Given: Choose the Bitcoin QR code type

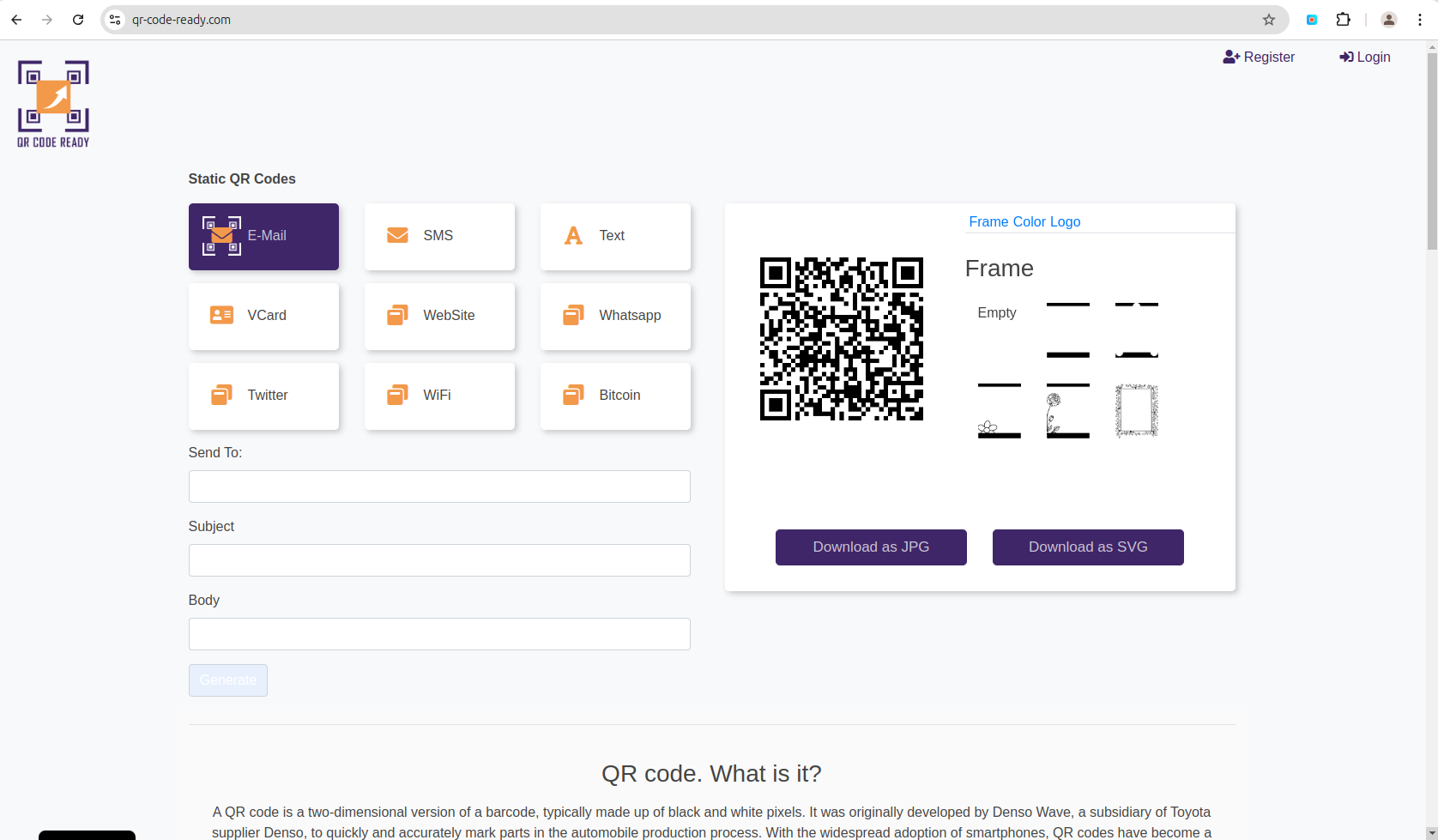Looking at the screenshot, I should (x=615, y=396).
